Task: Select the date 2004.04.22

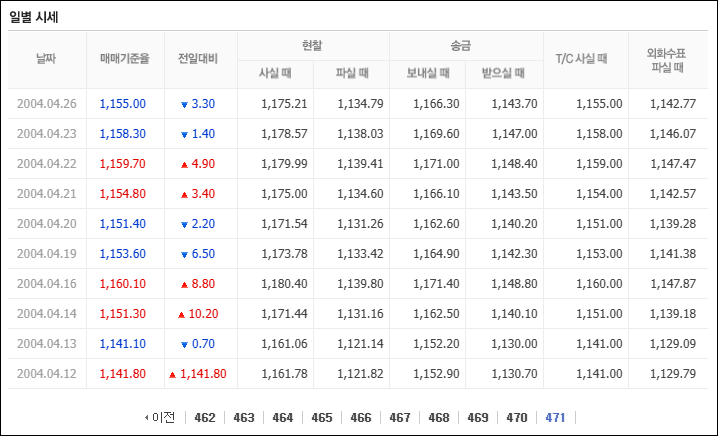Action: coord(47,164)
